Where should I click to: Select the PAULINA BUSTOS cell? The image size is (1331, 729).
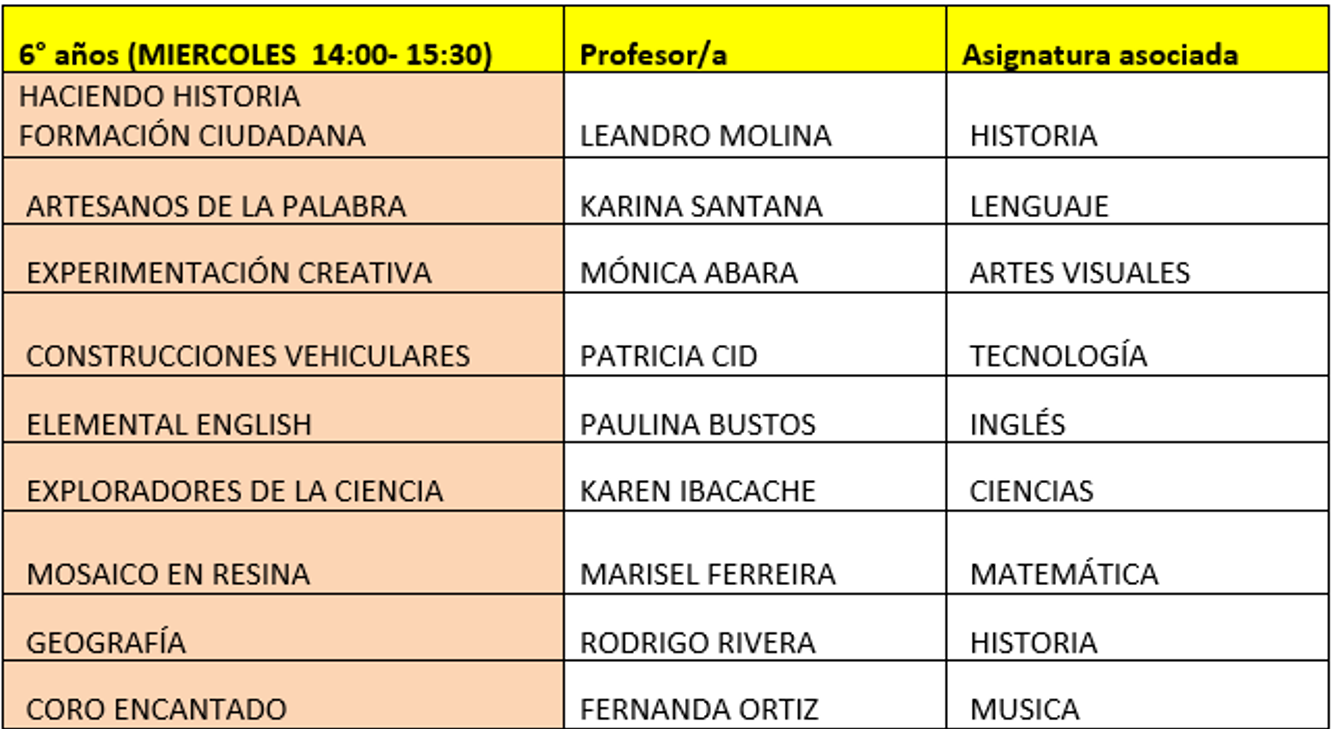click(x=698, y=425)
